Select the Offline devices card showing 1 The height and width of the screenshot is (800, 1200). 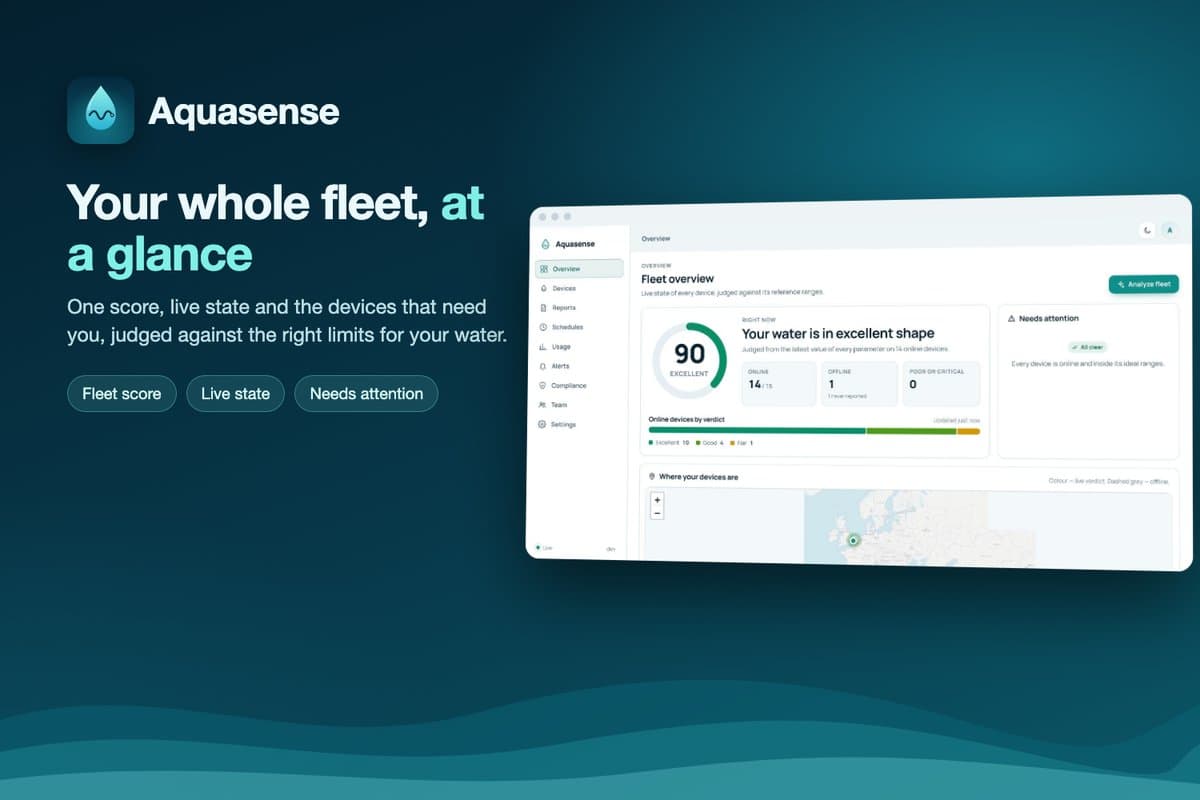click(x=859, y=384)
